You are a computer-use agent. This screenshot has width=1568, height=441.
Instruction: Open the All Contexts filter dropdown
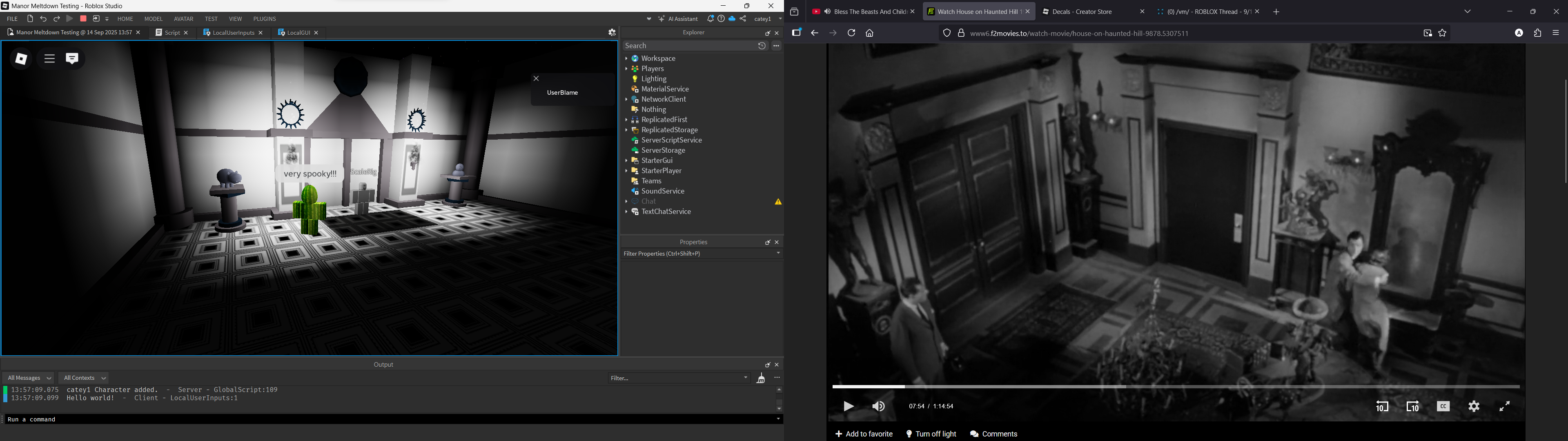(85, 378)
